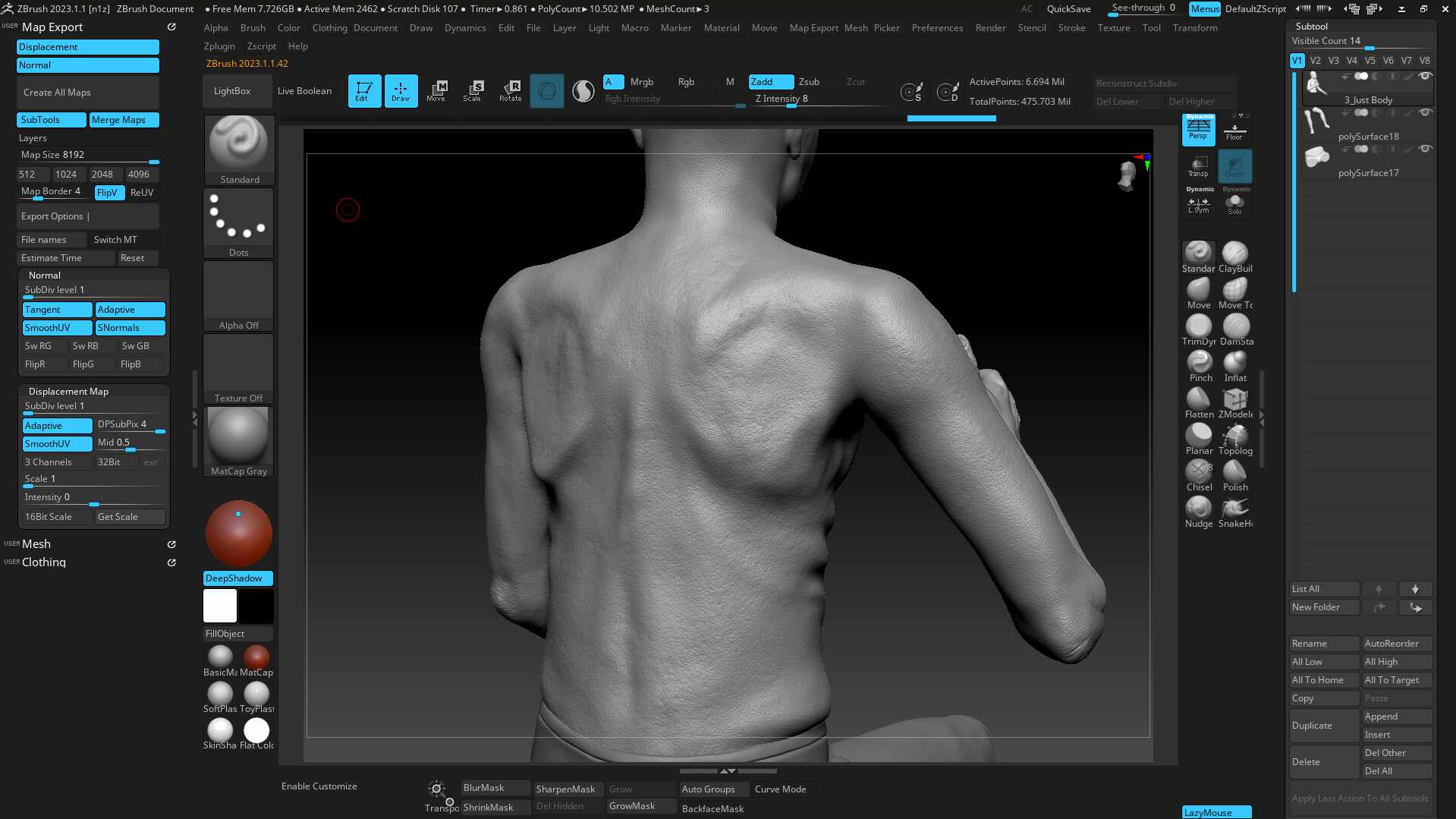The image size is (1456, 819).
Task: Expand the Clothing user palette
Action: click(x=43, y=562)
